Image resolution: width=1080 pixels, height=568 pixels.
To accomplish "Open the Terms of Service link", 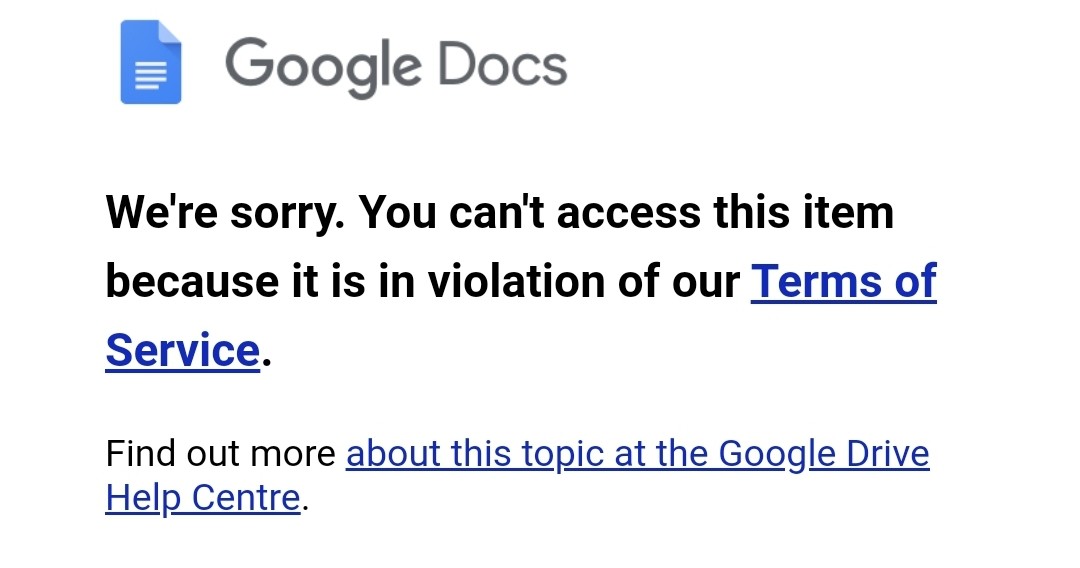I will point(843,281).
